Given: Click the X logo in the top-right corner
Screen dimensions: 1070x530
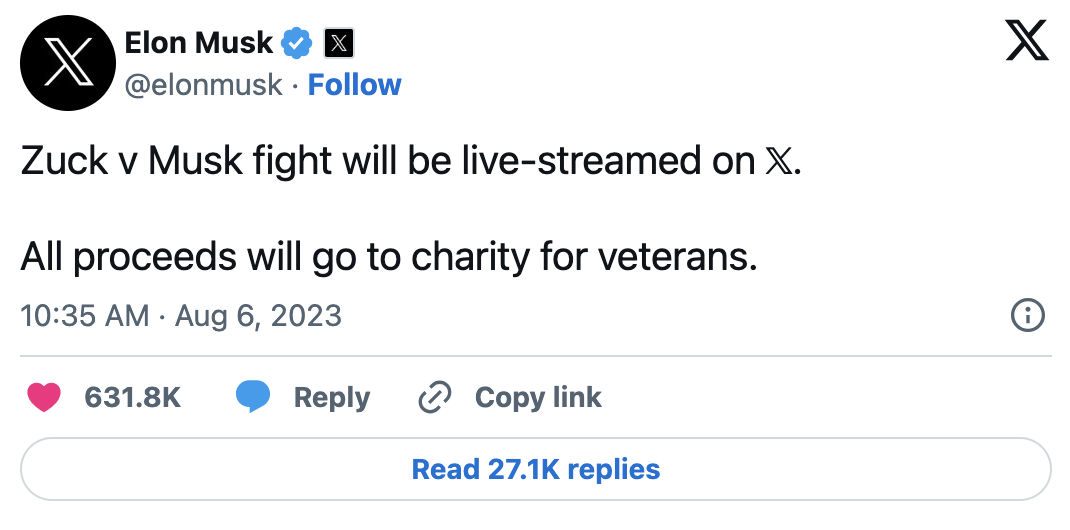Looking at the screenshot, I should [1026, 40].
